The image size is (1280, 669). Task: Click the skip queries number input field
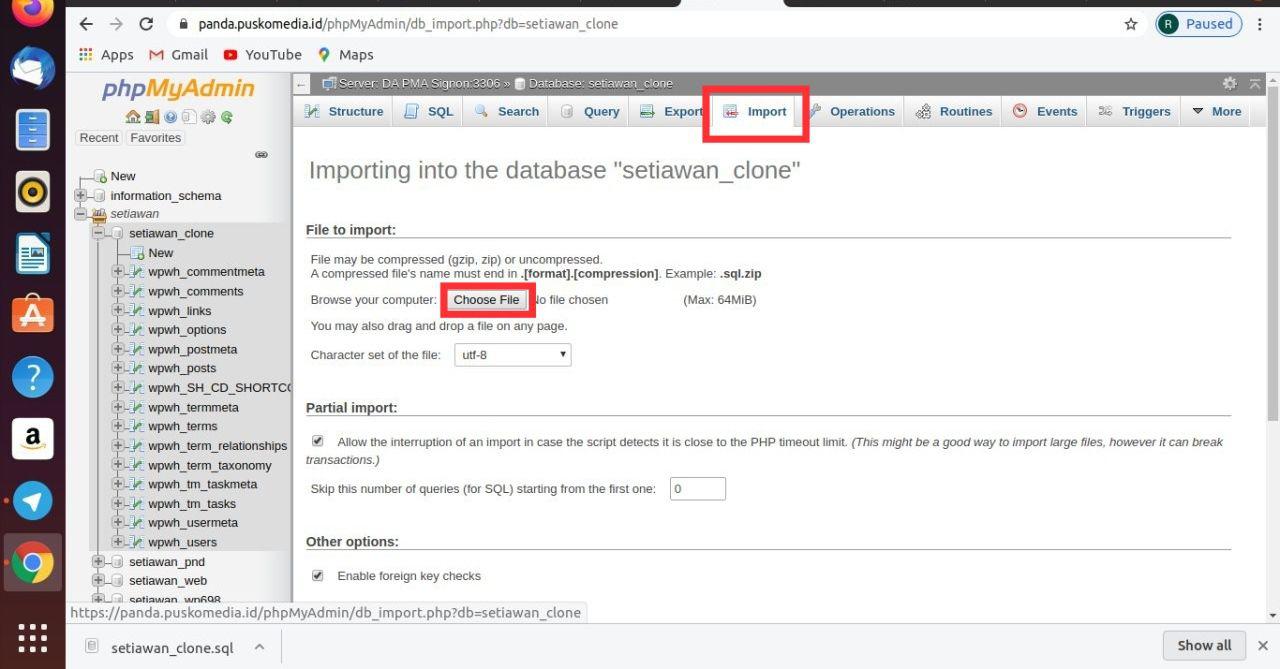point(697,488)
